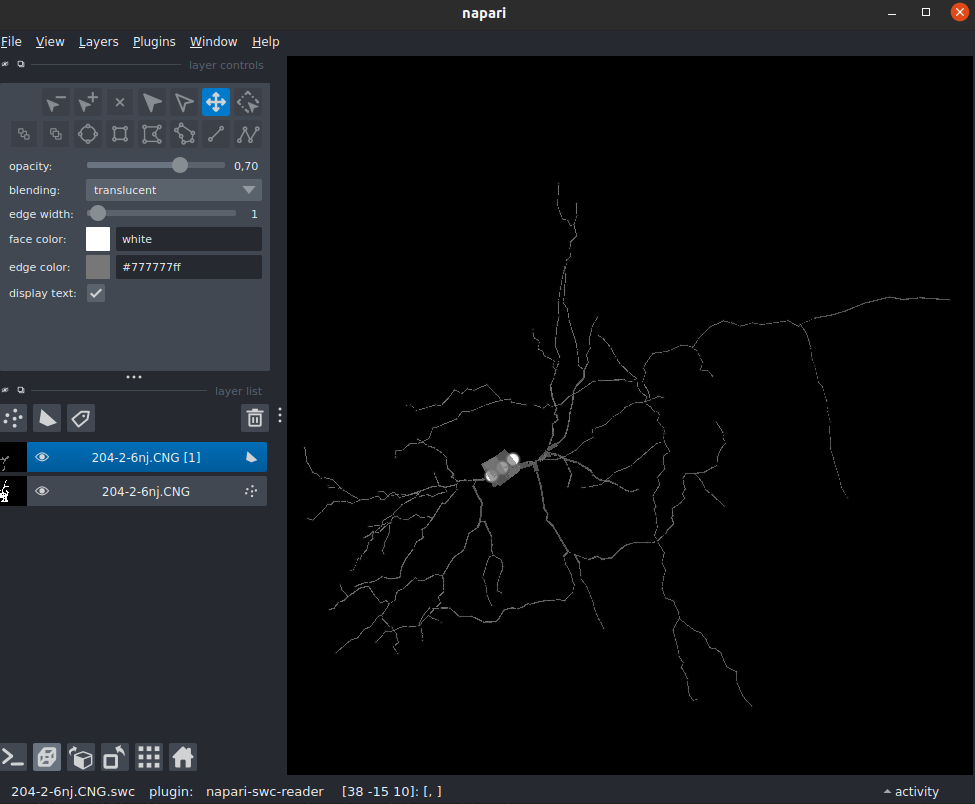Select the add line tool

coord(216,134)
